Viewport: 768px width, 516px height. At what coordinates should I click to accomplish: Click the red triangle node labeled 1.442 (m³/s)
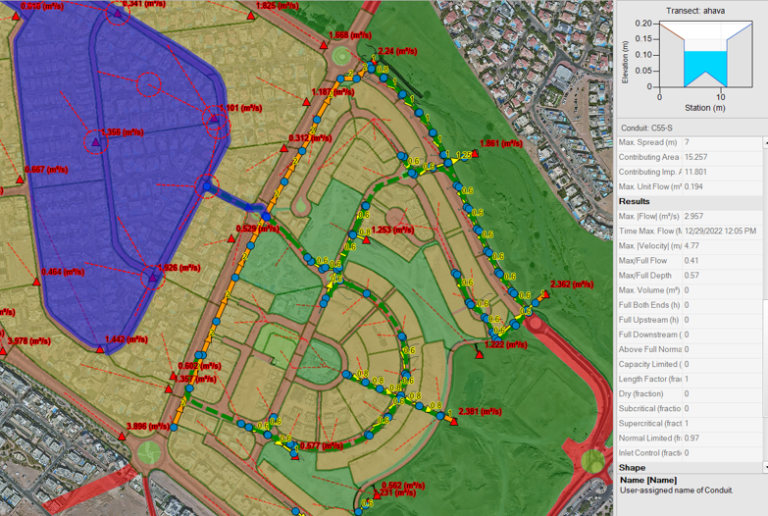coord(100,350)
